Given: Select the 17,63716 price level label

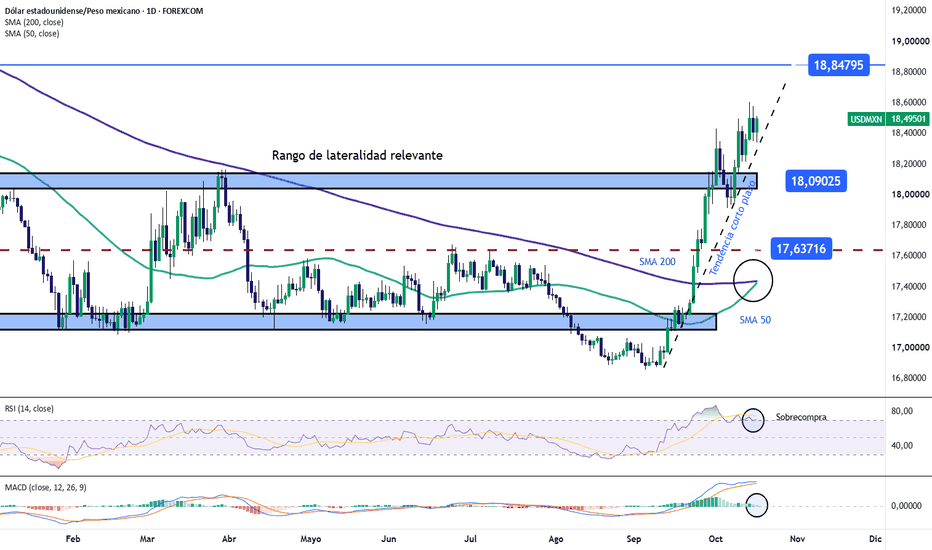Looking at the screenshot, I should point(801,249).
